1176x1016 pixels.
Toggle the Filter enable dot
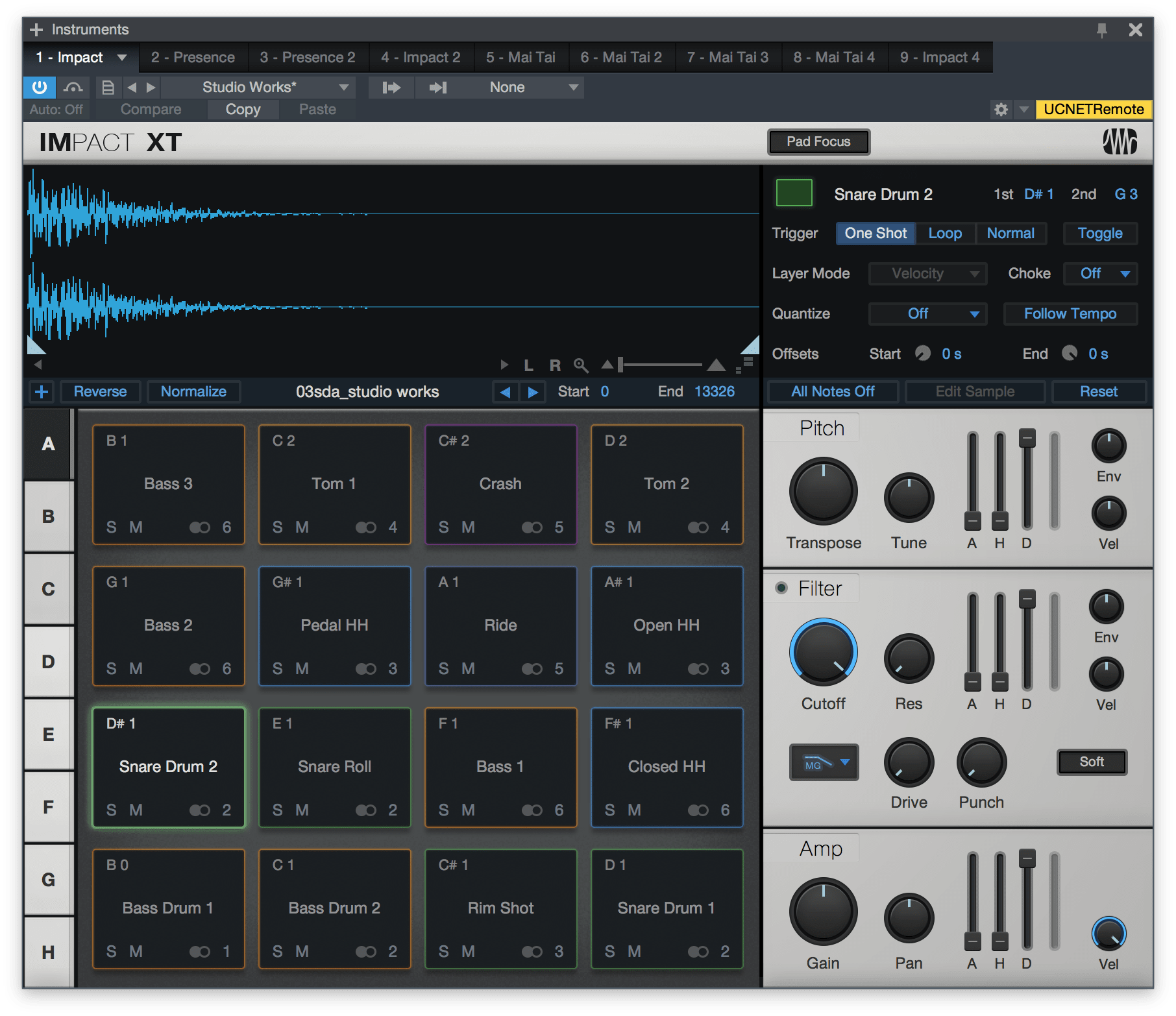[781, 588]
